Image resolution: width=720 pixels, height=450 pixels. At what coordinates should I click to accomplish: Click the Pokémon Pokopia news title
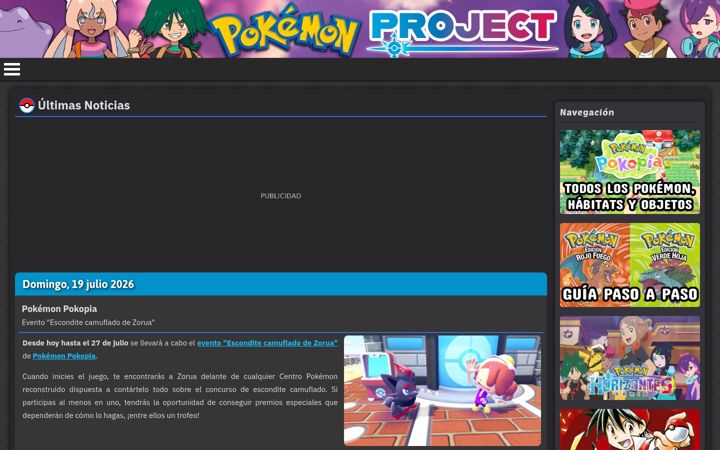tap(59, 309)
